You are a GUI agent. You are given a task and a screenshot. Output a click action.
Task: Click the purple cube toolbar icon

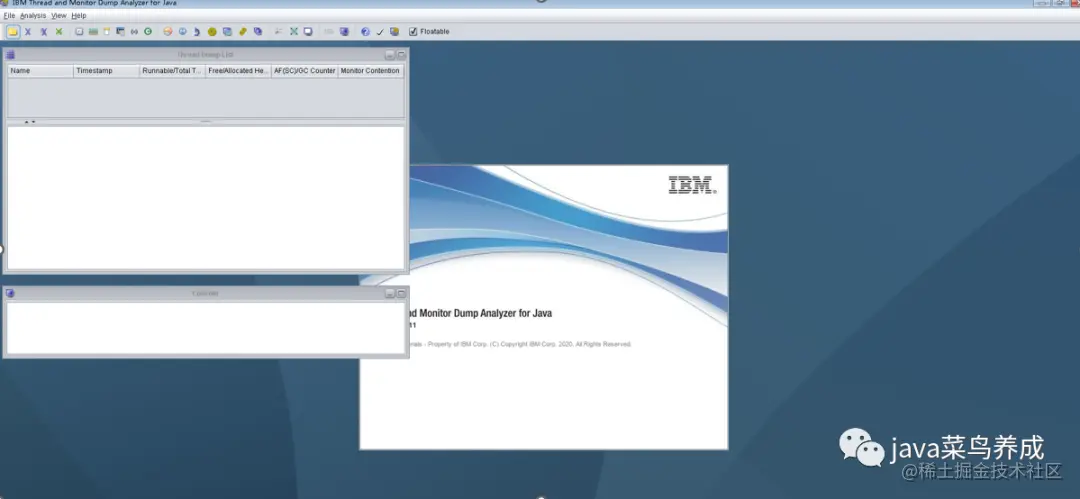click(x=258, y=32)
